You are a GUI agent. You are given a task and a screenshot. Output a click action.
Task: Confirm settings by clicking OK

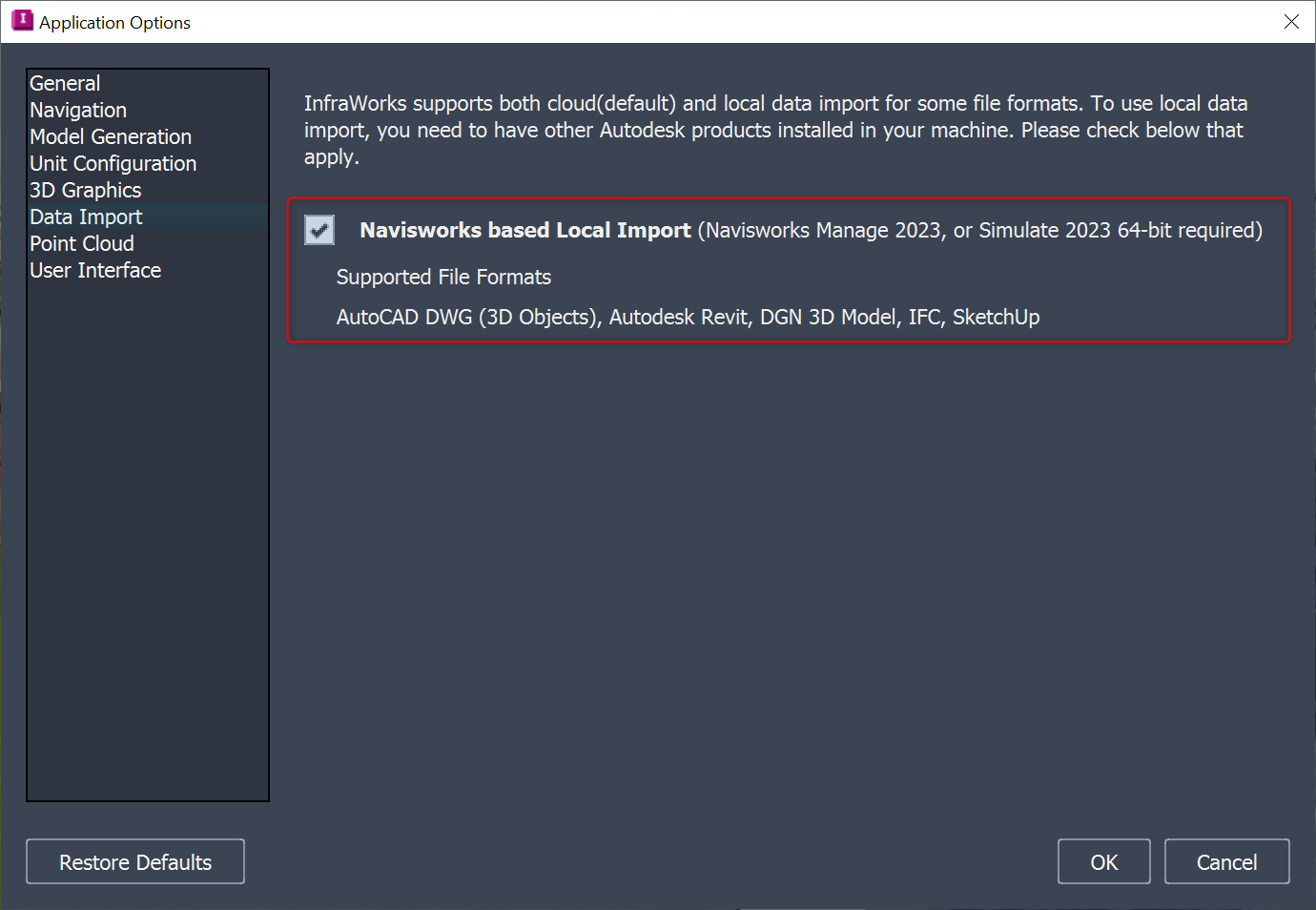pos(1103,861)
